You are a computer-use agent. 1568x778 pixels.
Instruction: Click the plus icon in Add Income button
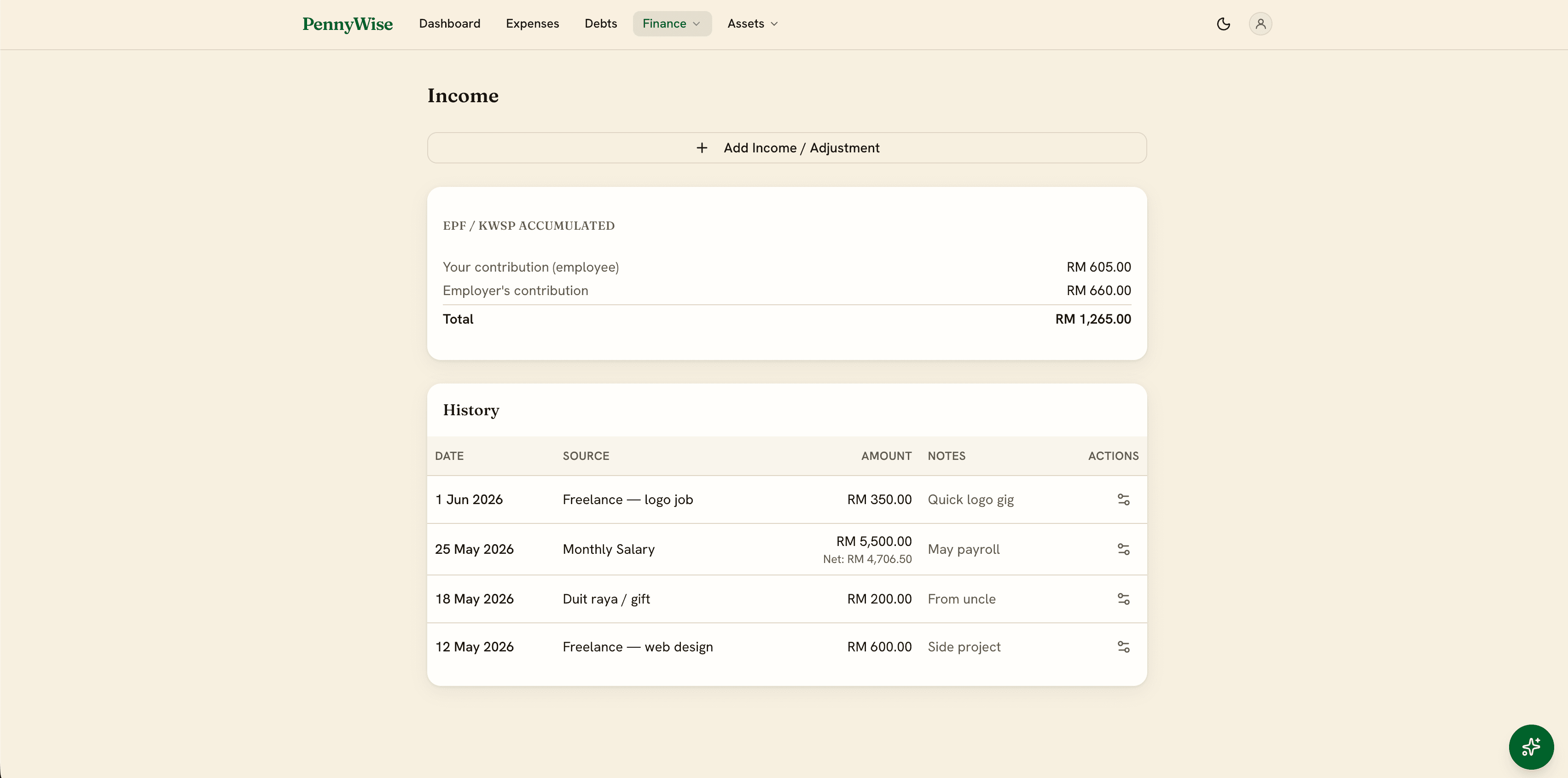[x=702, y=148]
